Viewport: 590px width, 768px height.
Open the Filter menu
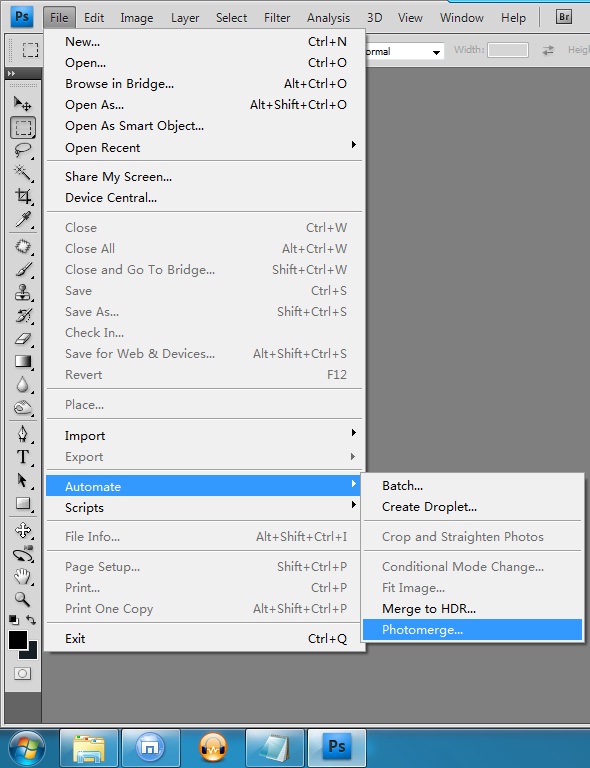[x=277, y=18]
